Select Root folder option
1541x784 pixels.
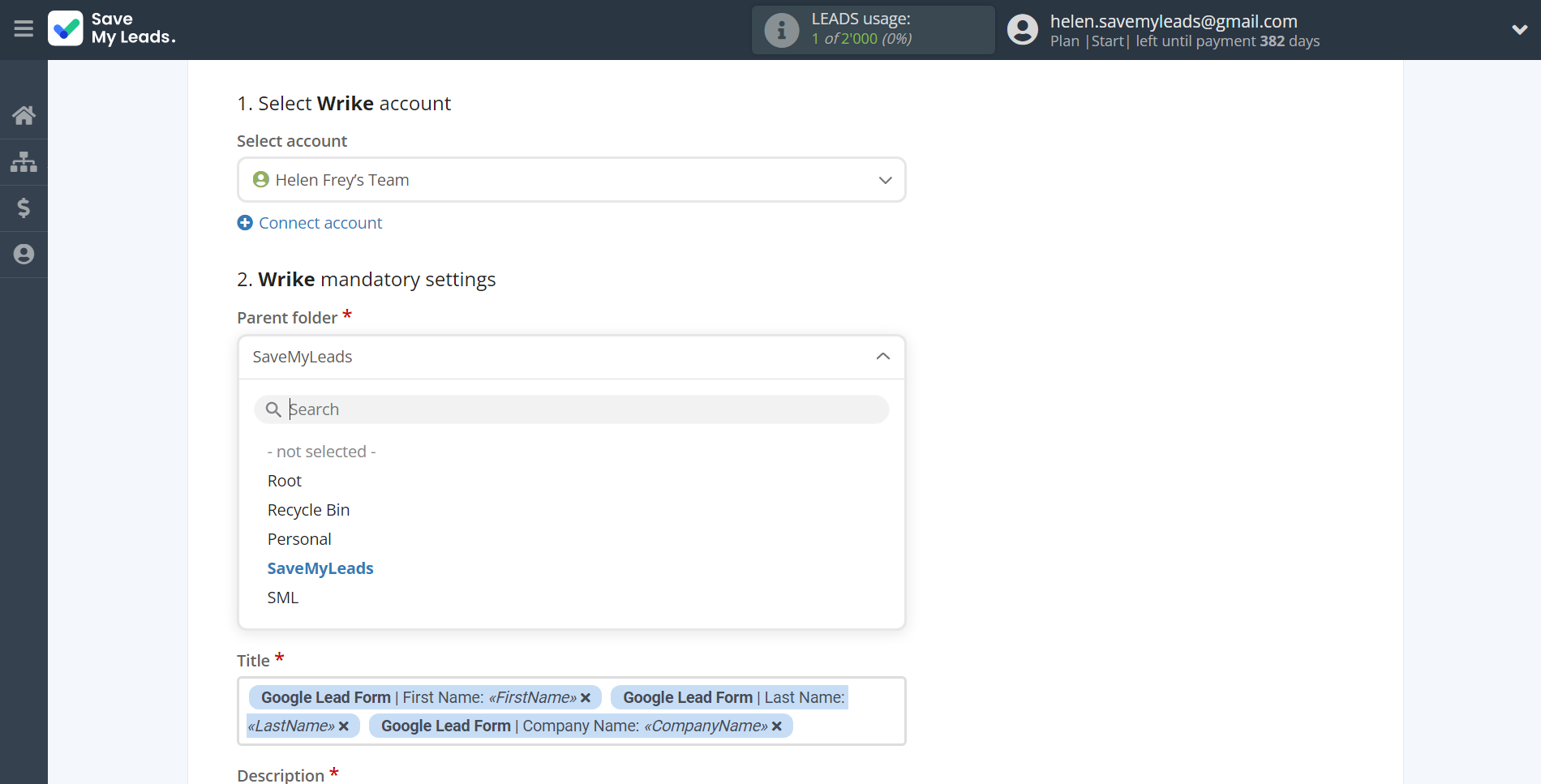pyautogui.click(x=285, y=481)
